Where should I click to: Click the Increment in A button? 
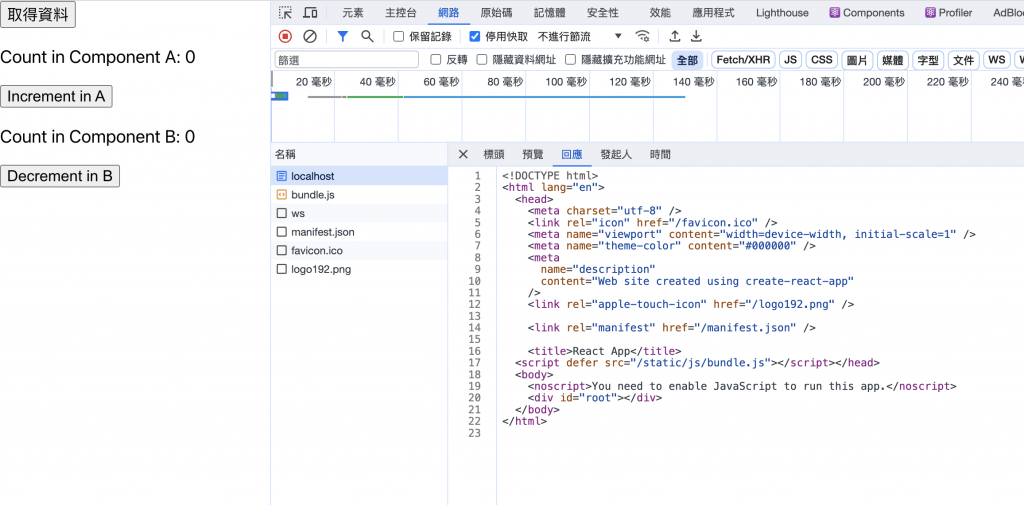(x=56, y=97)
